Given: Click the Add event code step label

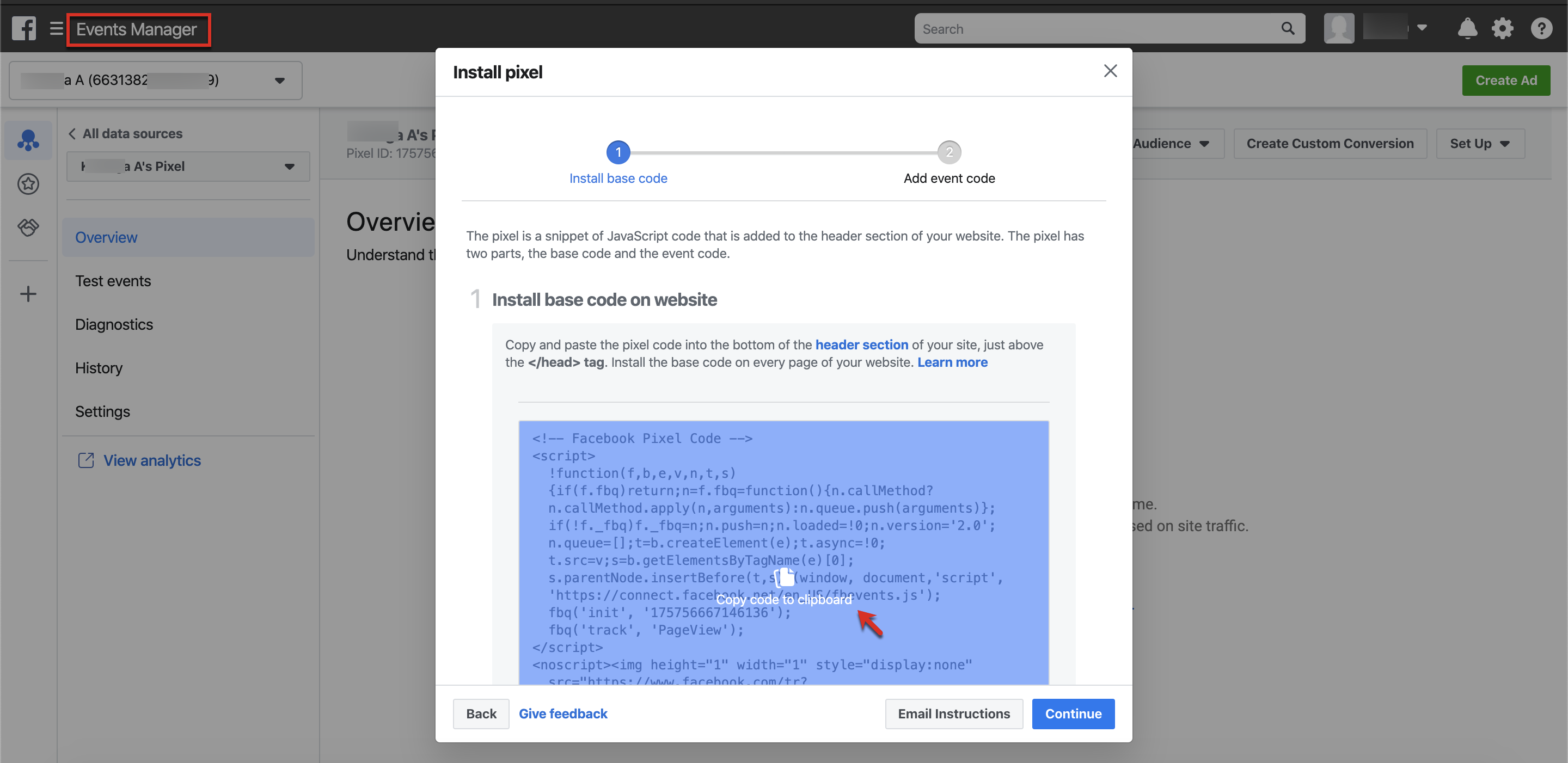Looking at the screenshot, I should [949, 179].
